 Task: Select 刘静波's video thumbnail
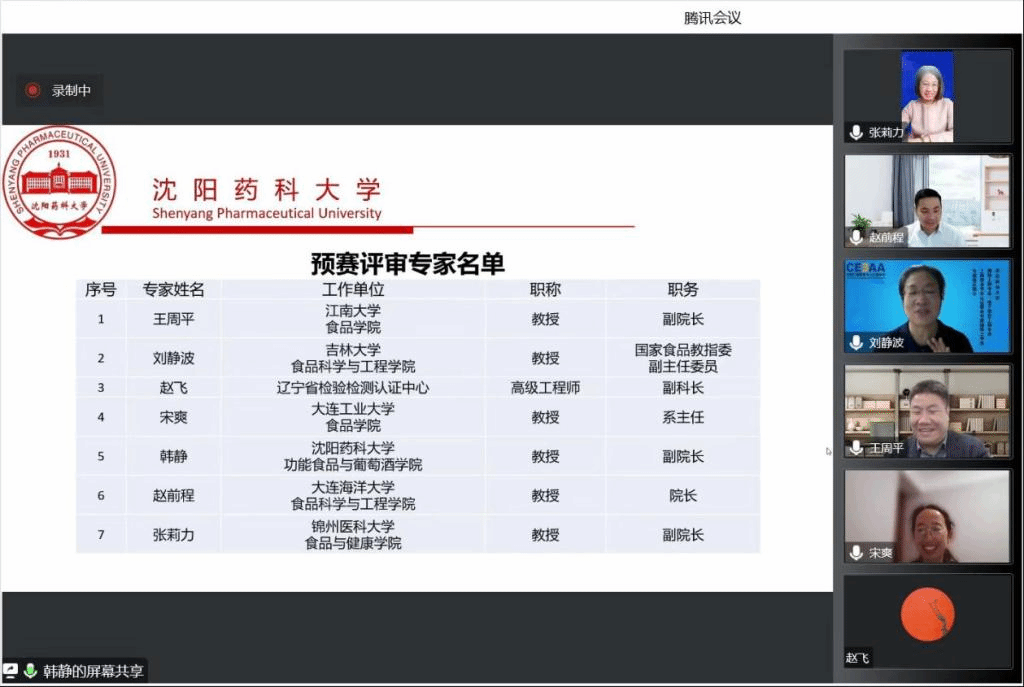pos(927,306)
